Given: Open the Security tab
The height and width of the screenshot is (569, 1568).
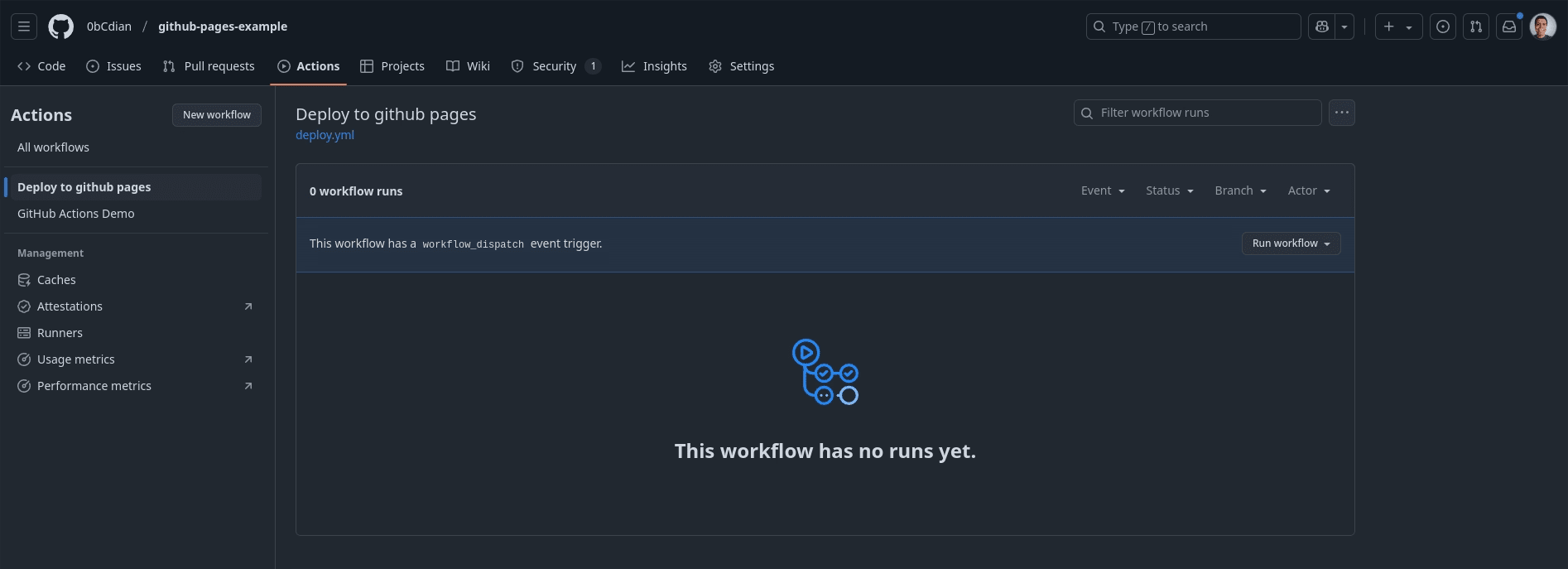Looking at the screenshot, I should [x=556, y=66].
